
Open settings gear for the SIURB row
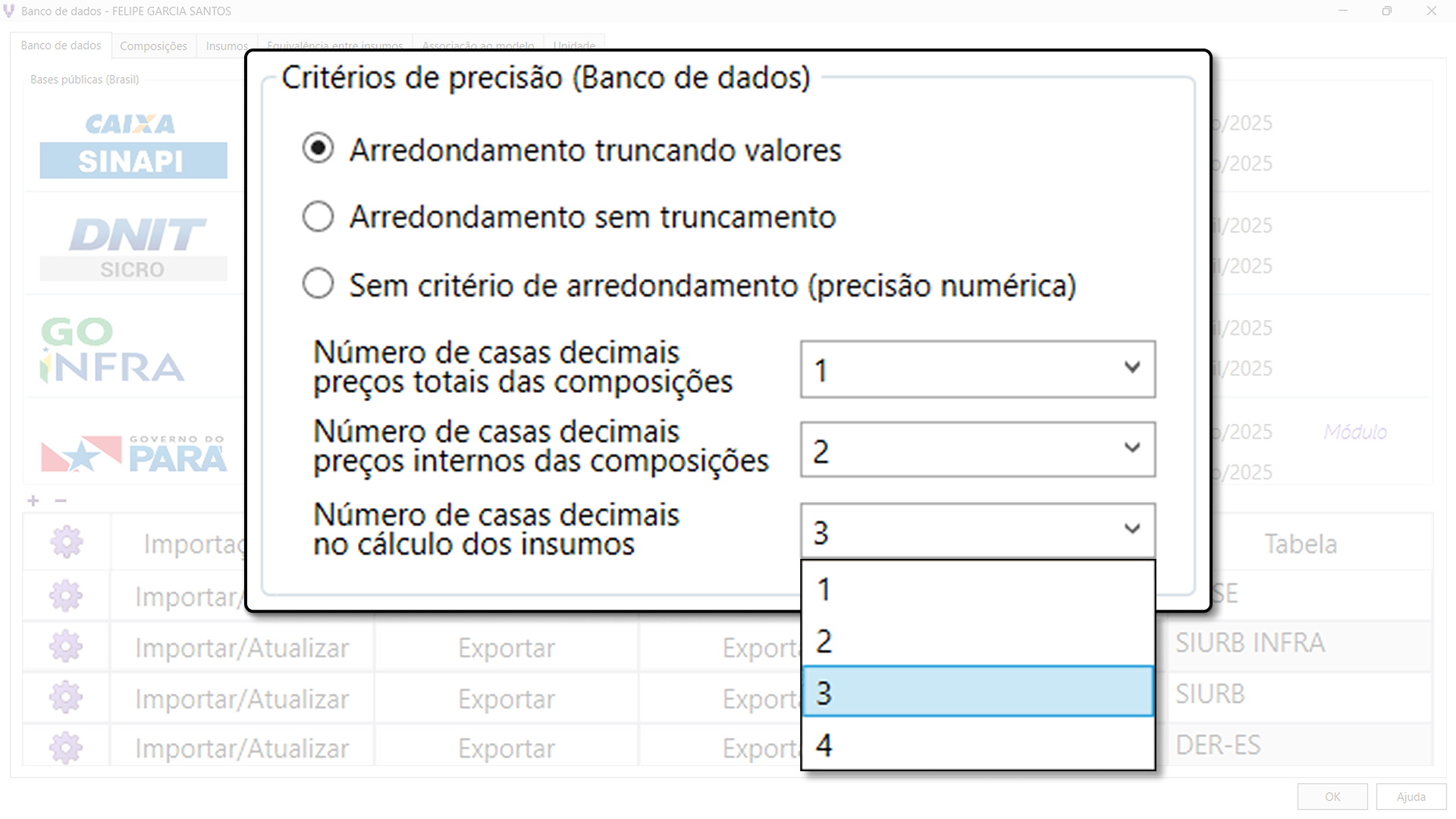(66, 696)
